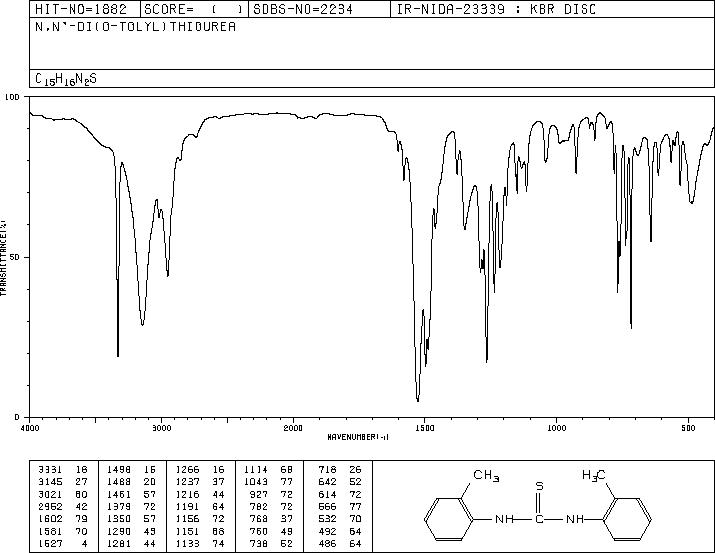Click the 1602 peak entry in table

point(62,519)
